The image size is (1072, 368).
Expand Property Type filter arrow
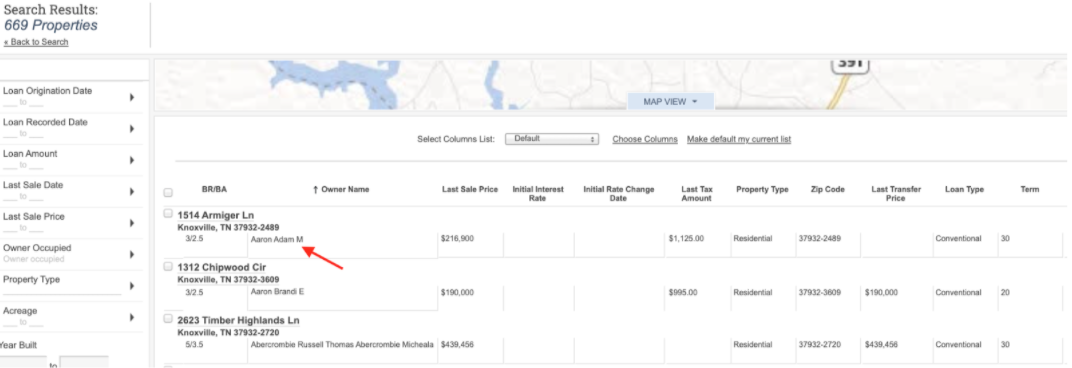[x=132, y=286]
